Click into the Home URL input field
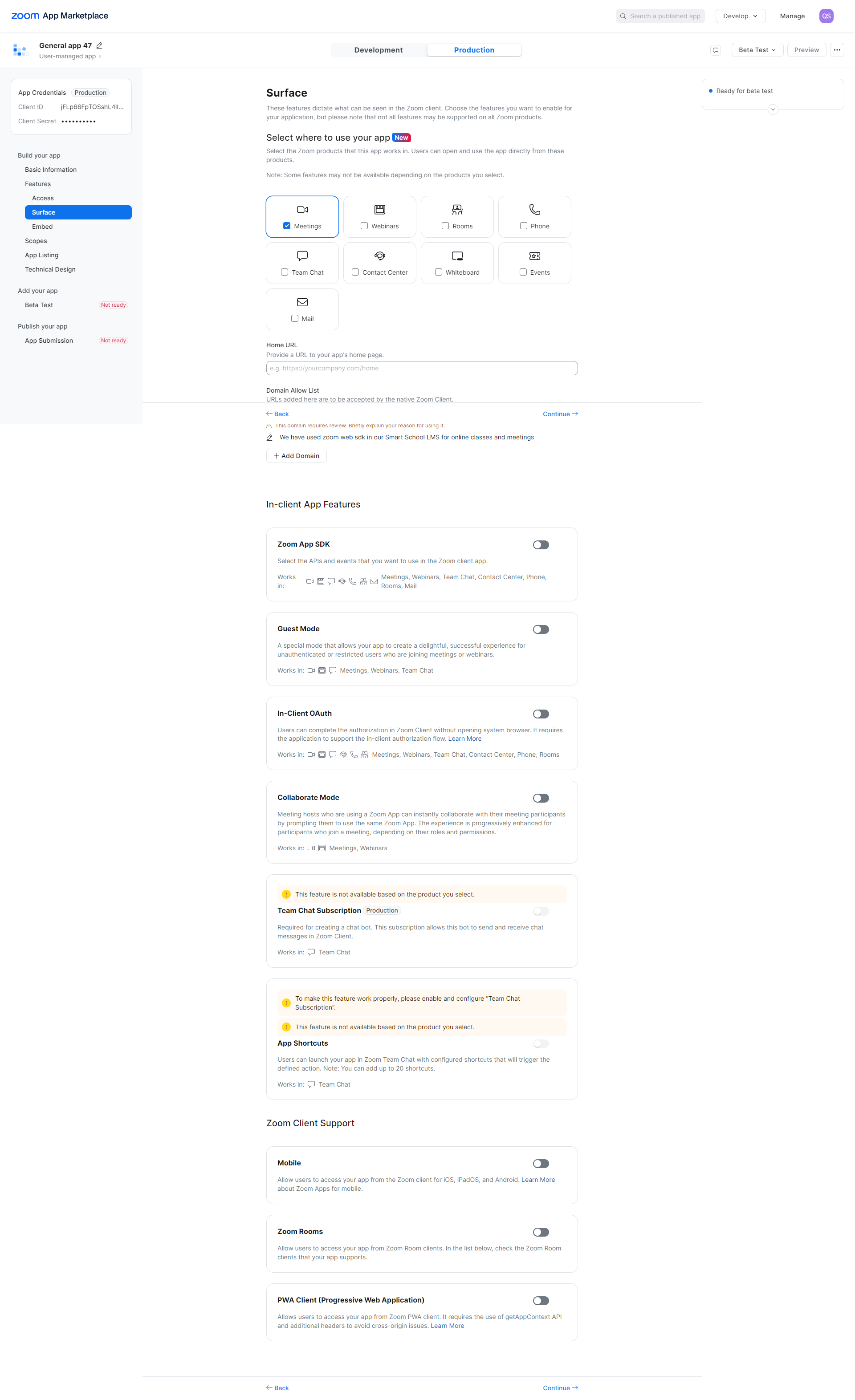855x1400 pixels. tap(422, 368)
